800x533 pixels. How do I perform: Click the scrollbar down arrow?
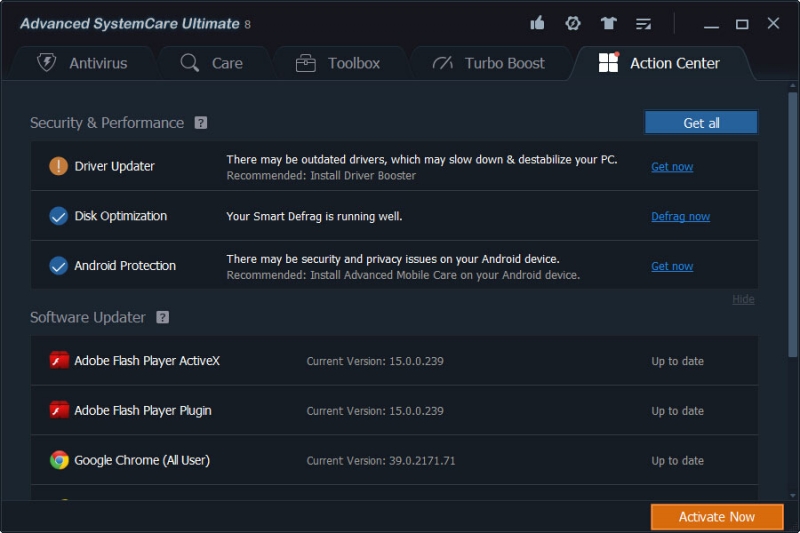click(792, 495)
